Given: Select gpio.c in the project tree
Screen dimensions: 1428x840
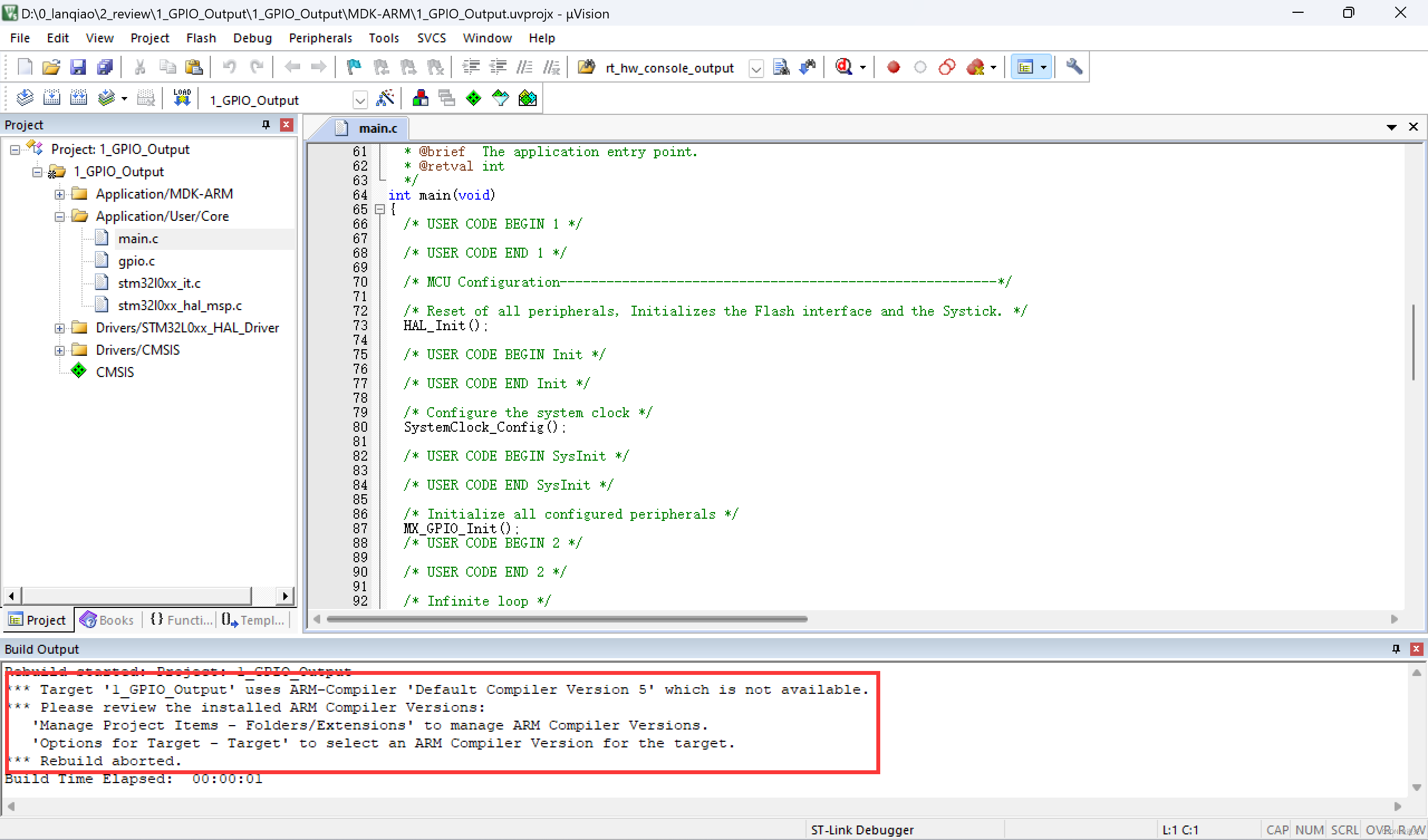Looking at the screenshot, I should click(x=136, y=261).
